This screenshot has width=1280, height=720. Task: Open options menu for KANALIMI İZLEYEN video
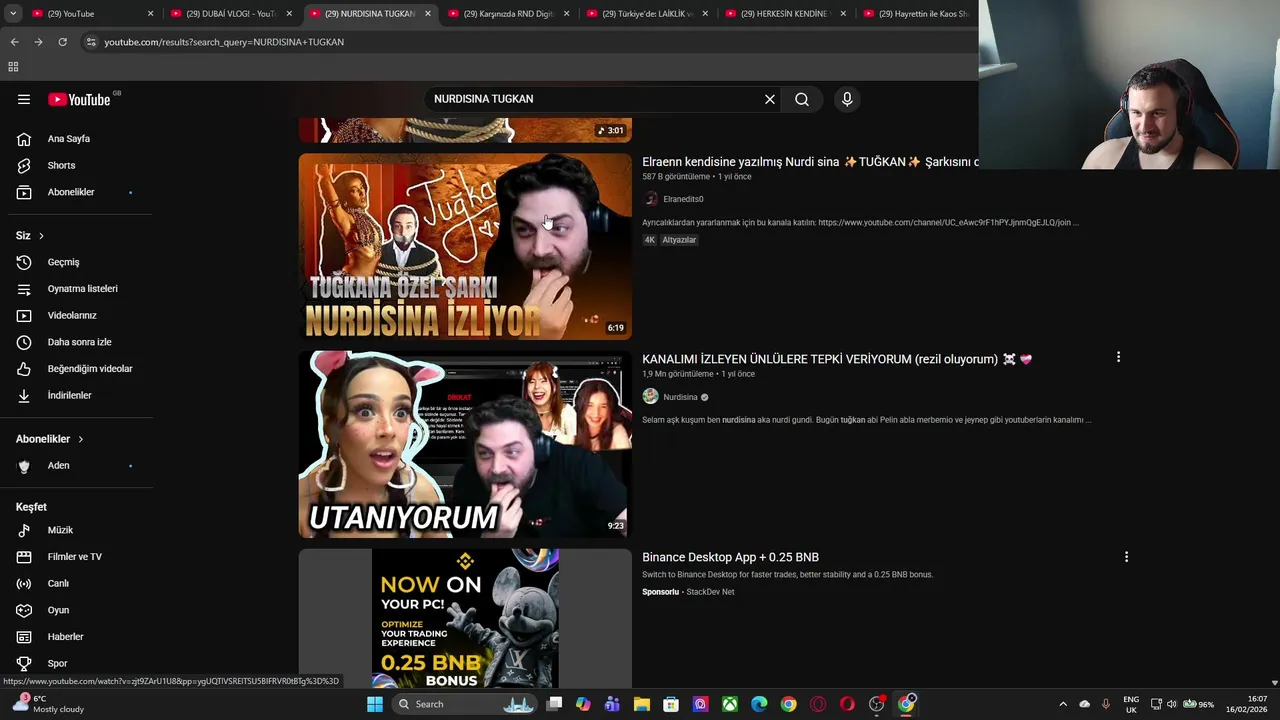[1118, 357]
